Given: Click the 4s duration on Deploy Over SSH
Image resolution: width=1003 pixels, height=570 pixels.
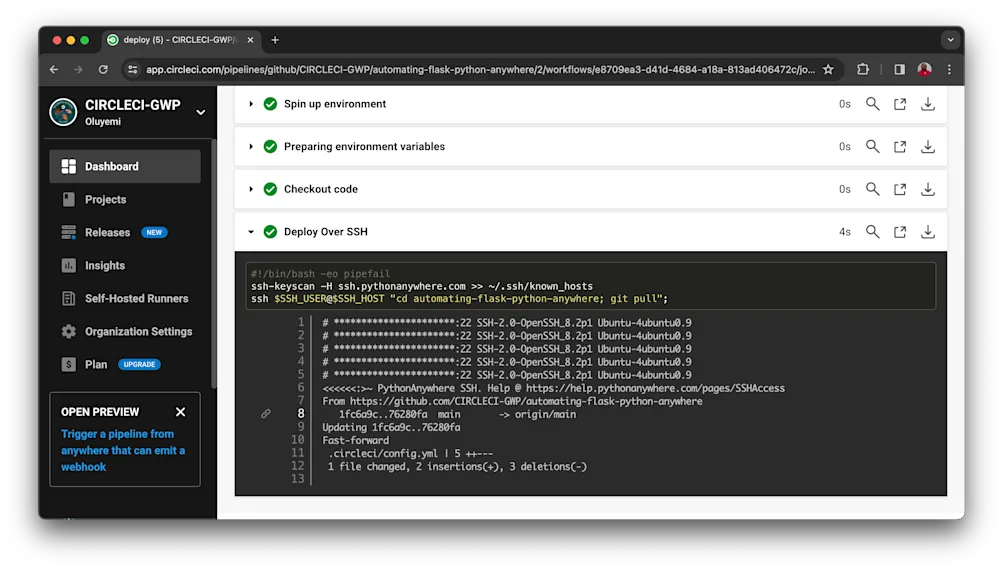Looking at the screenshot, I should (x=844, y=232).
